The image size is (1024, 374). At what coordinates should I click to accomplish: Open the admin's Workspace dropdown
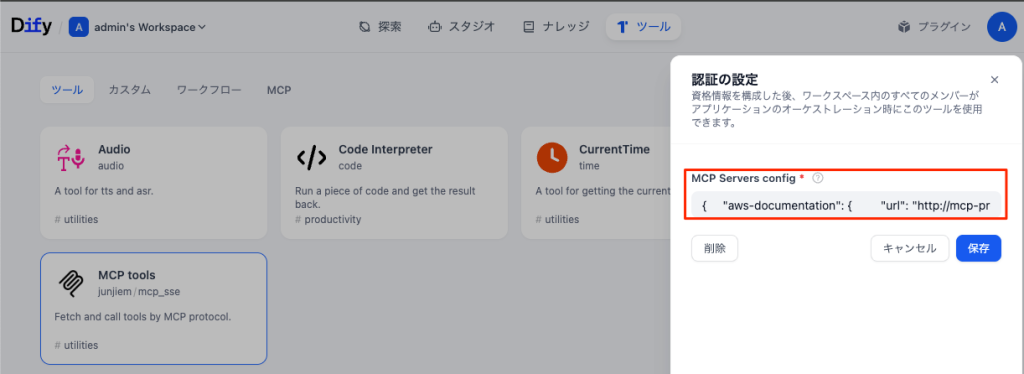point(150,27)
